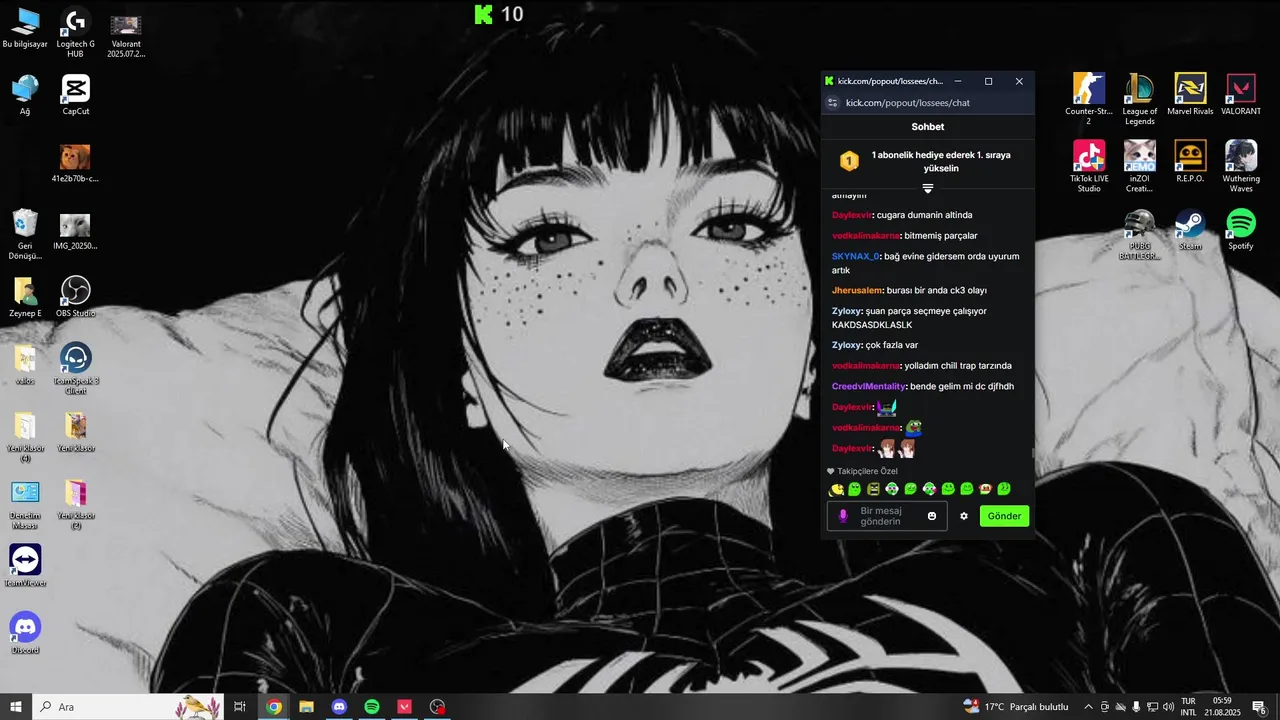The height and width of the screenshot is (720, 1280).
Task: Click the purple microphone icon in message box
Action: click(843, 516)
